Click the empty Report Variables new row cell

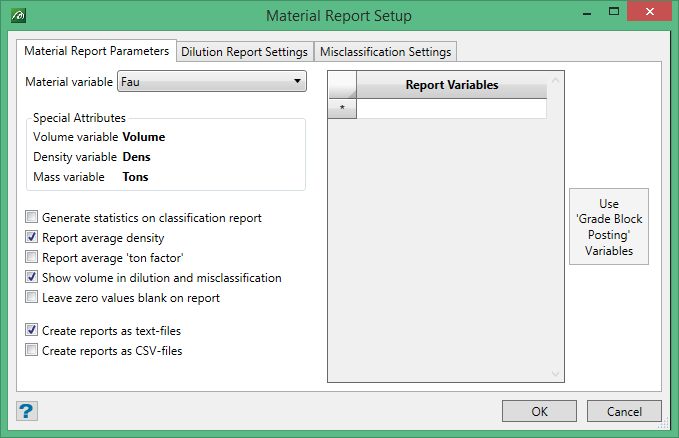(x=451, y=109)
